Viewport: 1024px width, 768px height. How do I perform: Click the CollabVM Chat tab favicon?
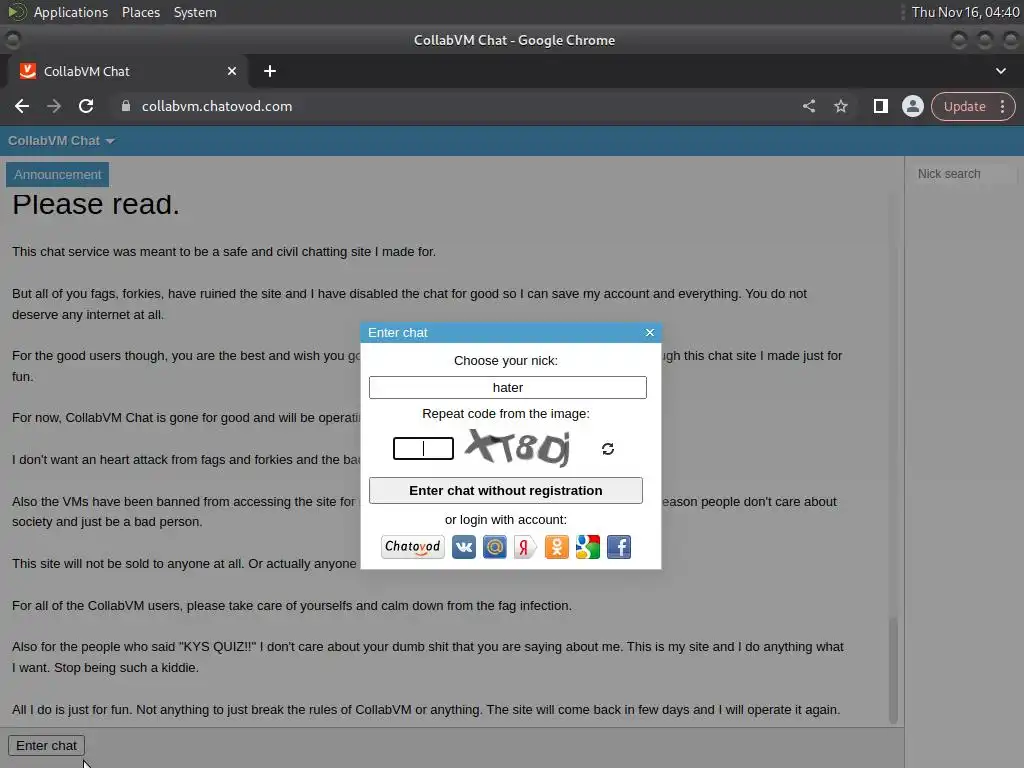pyautogui.click(x=28, y=71)
